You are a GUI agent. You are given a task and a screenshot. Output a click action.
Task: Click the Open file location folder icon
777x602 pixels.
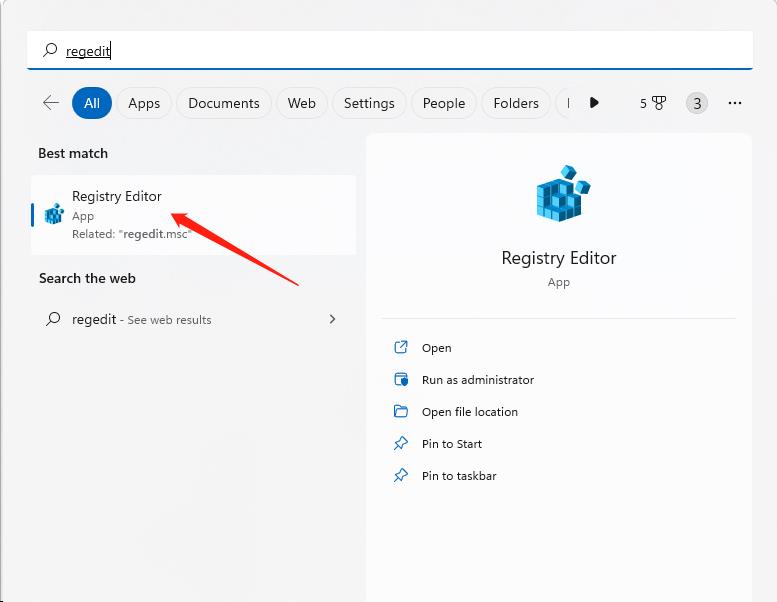click(401, 412)
